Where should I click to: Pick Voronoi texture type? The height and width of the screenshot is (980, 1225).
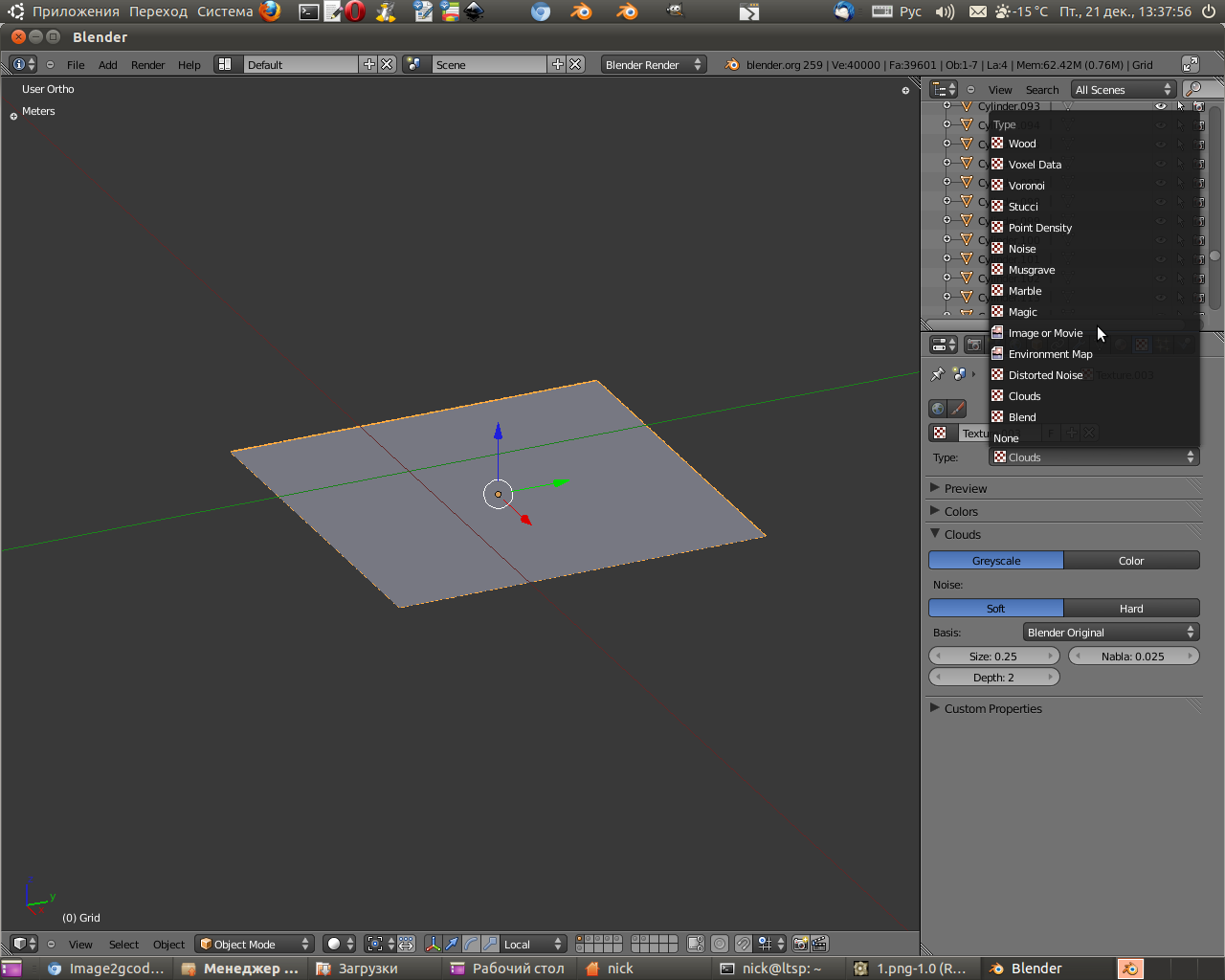point(1094,186)
